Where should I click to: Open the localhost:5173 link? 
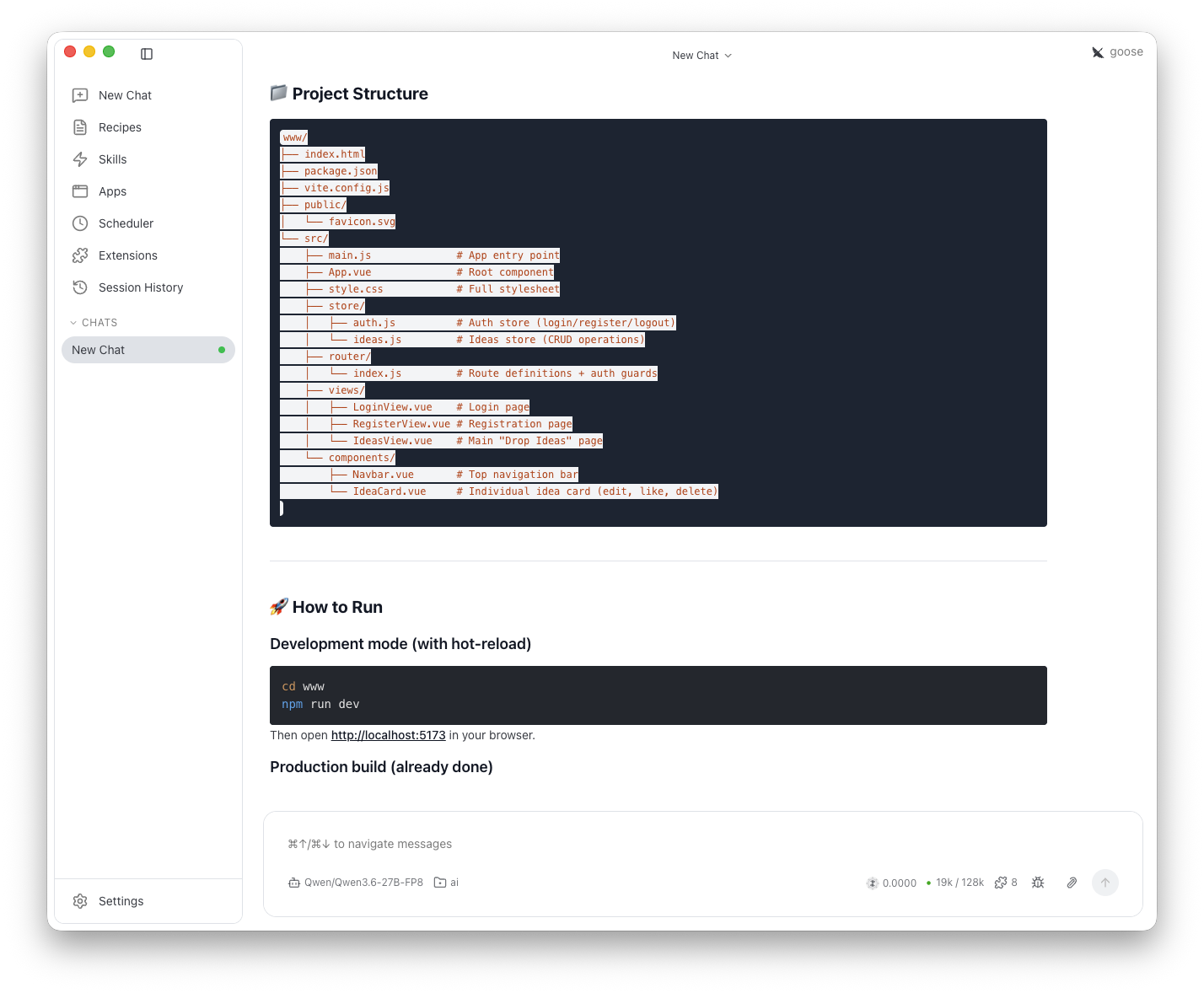388,735
